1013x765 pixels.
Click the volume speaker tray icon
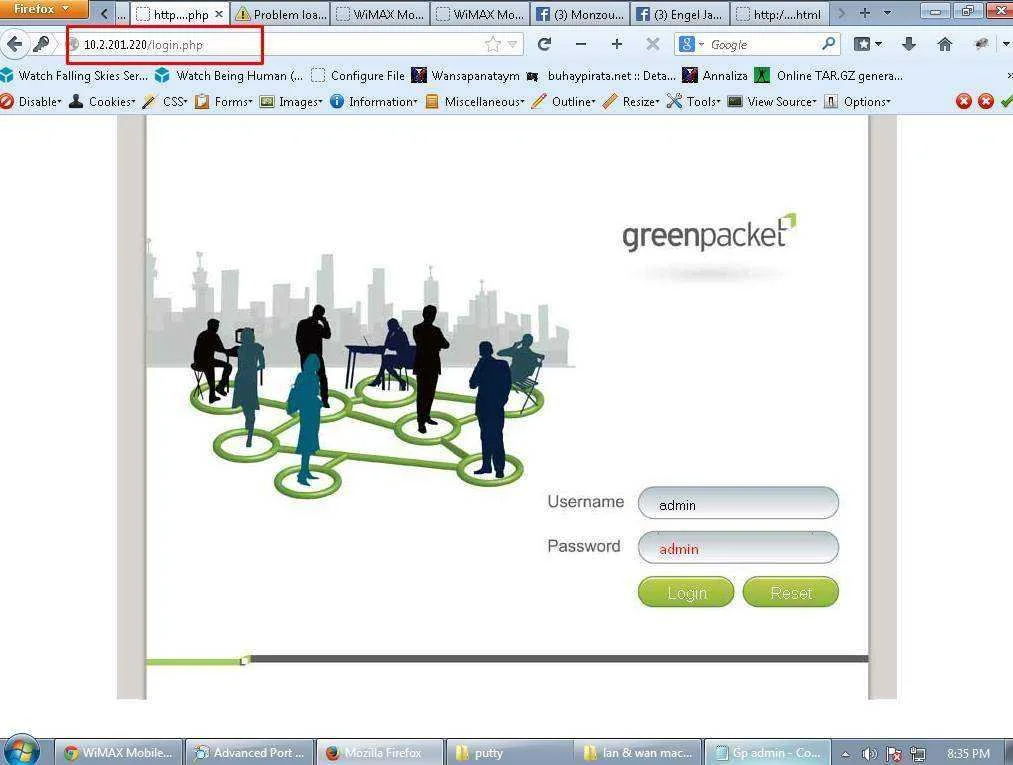pyautogui.click(x=869, y=753)
